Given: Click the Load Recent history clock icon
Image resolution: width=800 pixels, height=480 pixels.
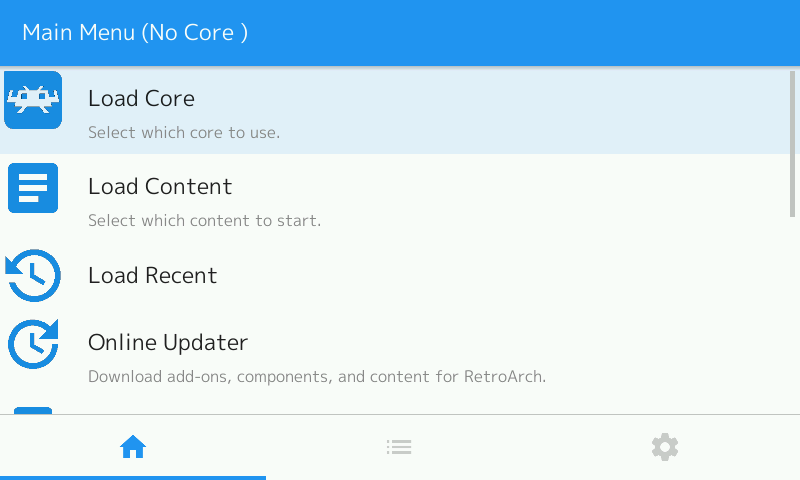Looking at the screenshot, I should pyautogui.click(x=33, y=275).
